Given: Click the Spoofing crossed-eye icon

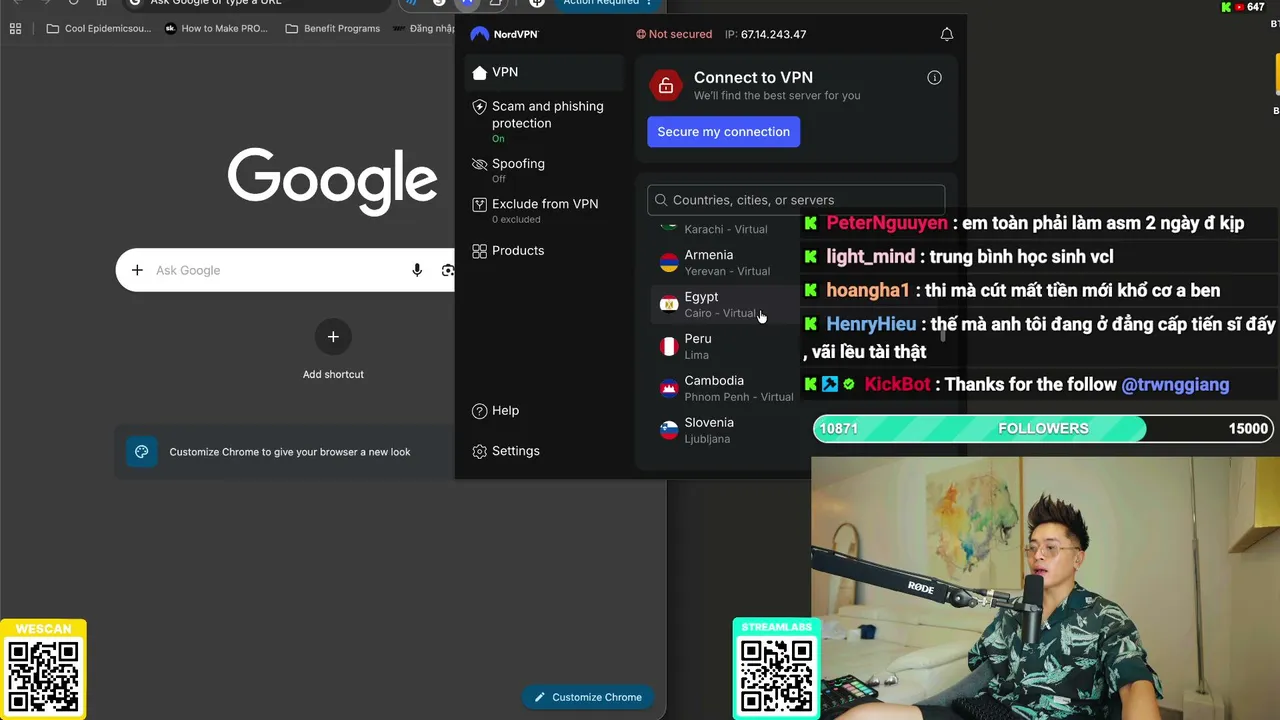Looking at the screenshot, I should pyautogui.click(x=479, y=164).
